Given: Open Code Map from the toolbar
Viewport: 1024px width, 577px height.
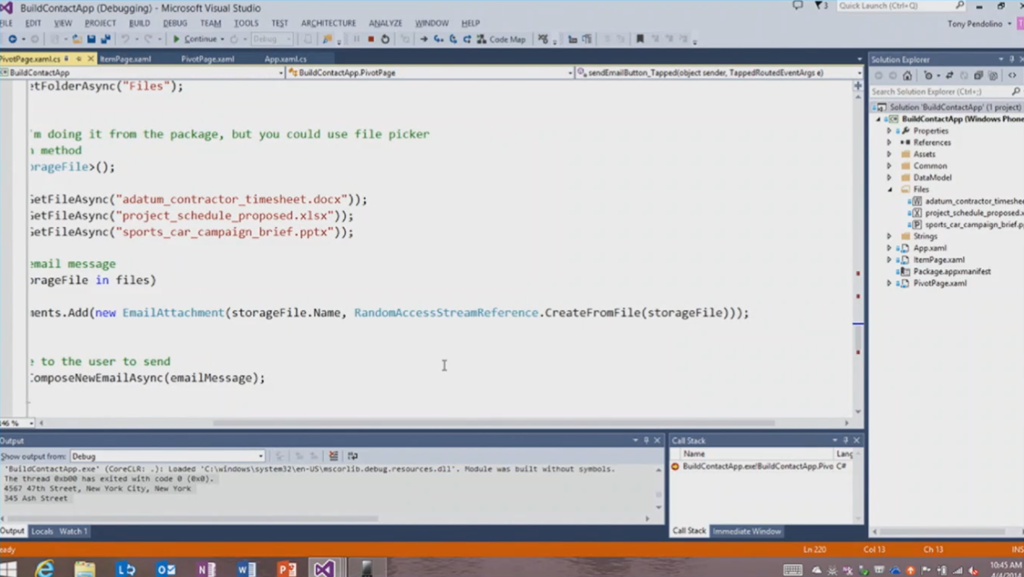Looking at the screenshot, I should [501, 39].
